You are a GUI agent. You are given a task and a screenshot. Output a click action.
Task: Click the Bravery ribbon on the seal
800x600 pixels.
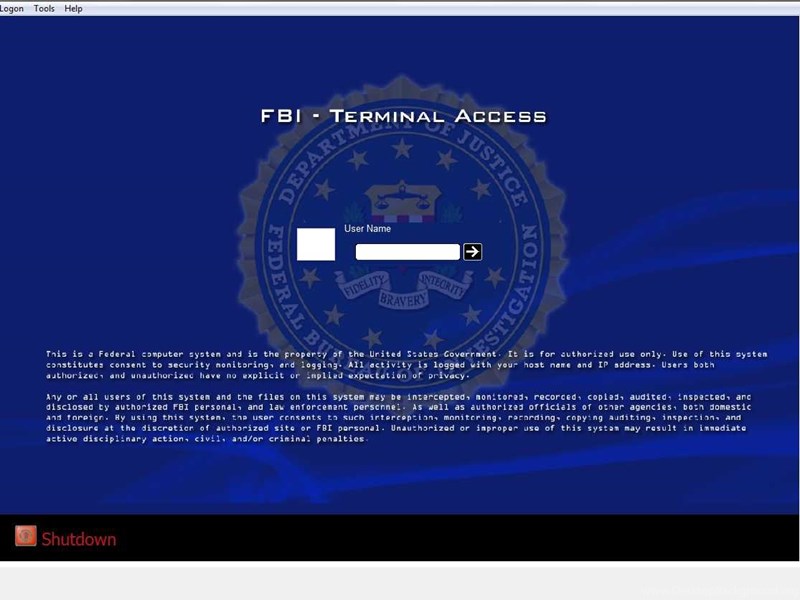403,299
